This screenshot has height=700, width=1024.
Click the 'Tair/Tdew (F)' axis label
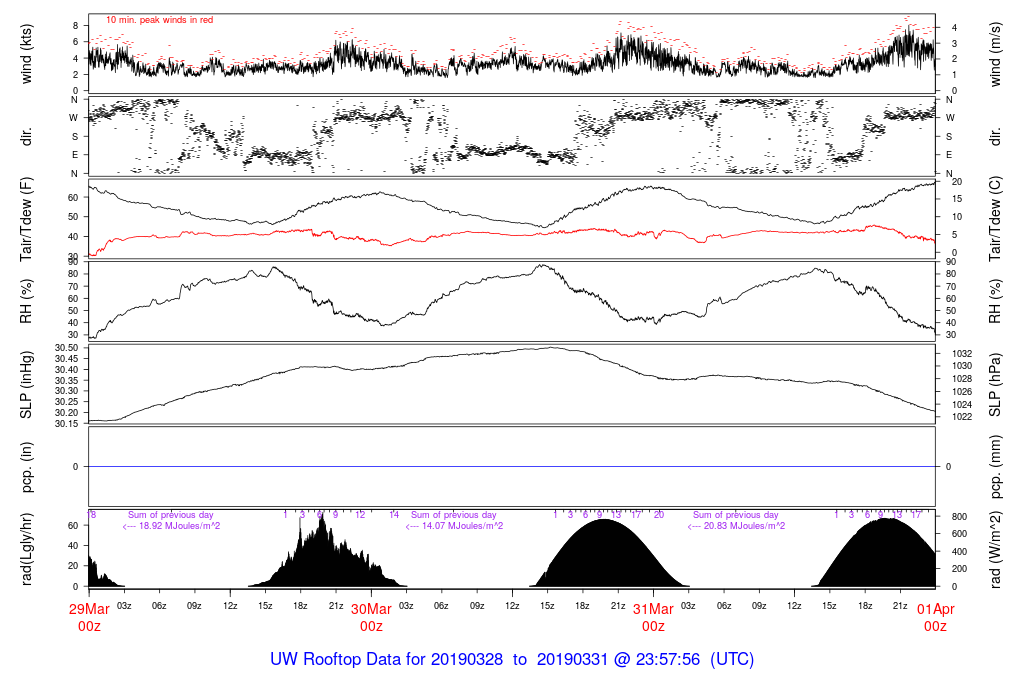click(27, 219)
